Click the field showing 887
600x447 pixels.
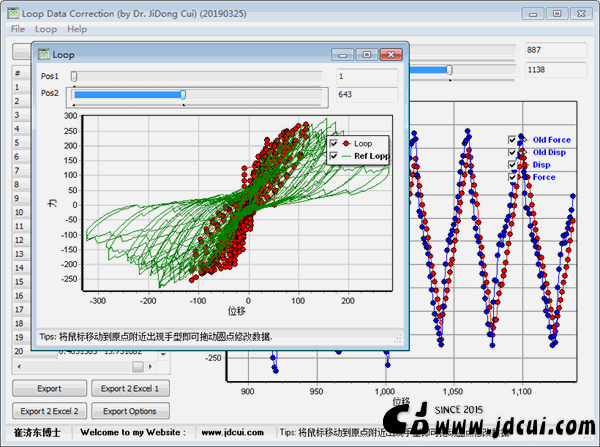tap(555, 50)
